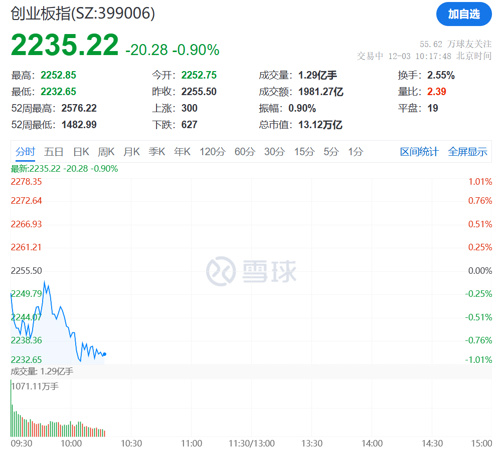Image resolution: width=500 pixels, height=455 pixels.
Task: Switch to 周K chart view
Action: tap(106, 152)
